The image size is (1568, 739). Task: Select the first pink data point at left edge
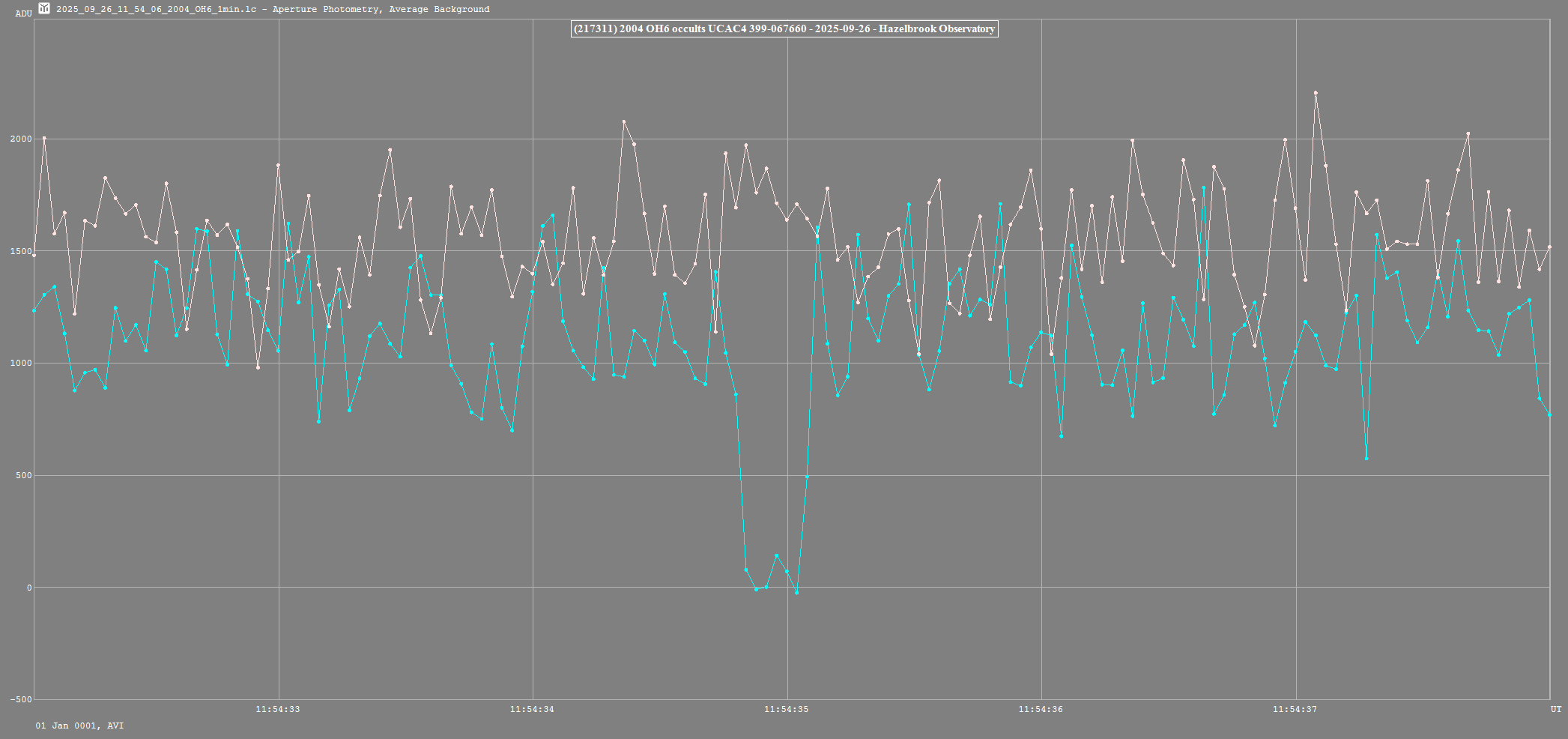tap(34, 256)
